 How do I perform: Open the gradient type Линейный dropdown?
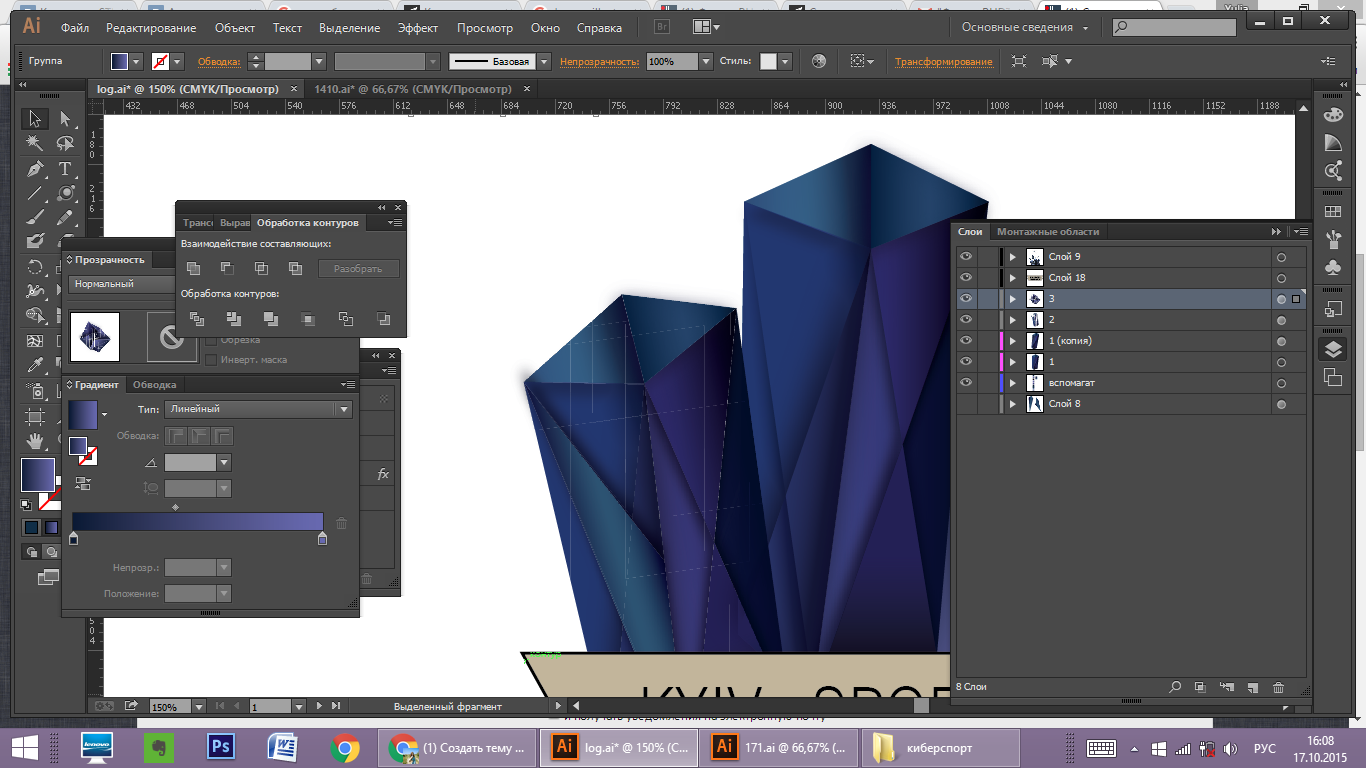coord(258,409)
